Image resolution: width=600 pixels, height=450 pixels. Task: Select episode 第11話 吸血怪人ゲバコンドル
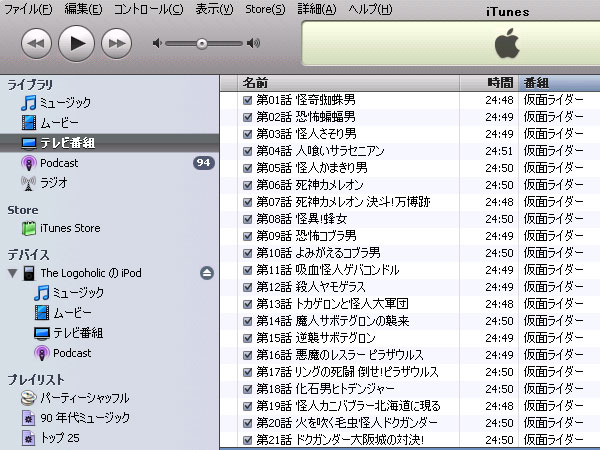[x=328, y=270]
